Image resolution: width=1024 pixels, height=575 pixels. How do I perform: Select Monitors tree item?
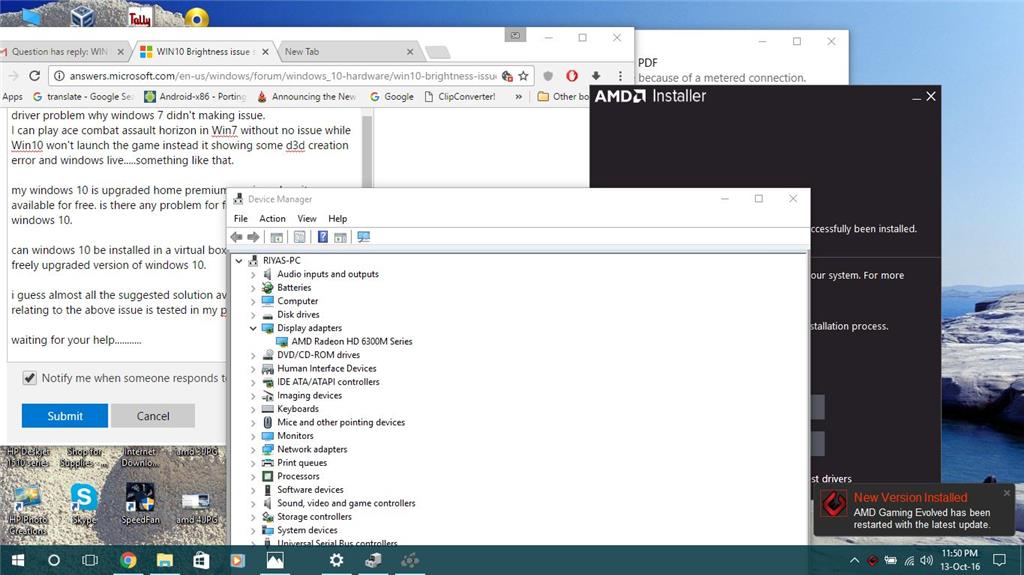pos(295,436)
